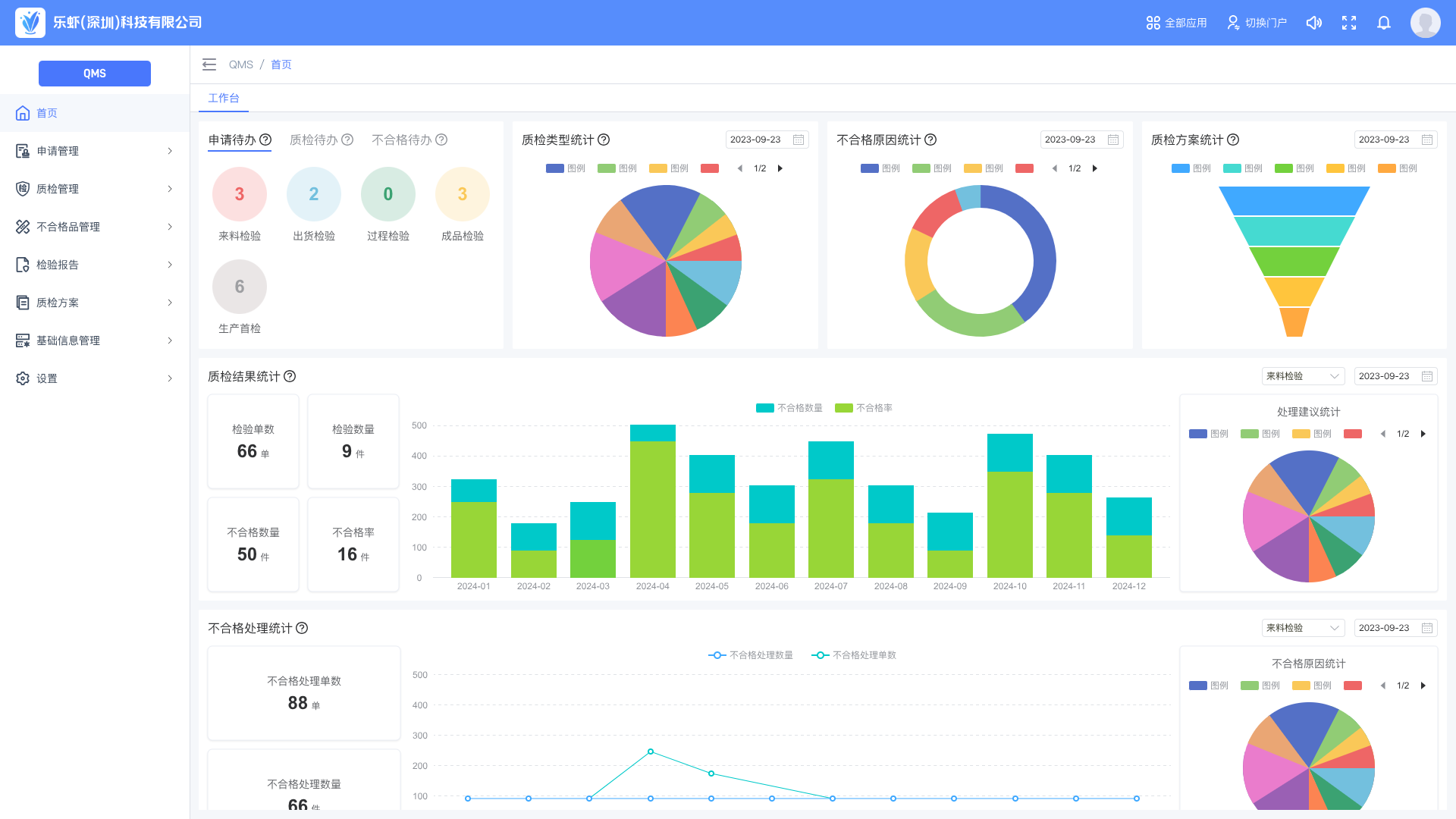Toggle 不合格处理单数 line chart legend
The image size is (1456, 819).
click(x=854, y=655)
